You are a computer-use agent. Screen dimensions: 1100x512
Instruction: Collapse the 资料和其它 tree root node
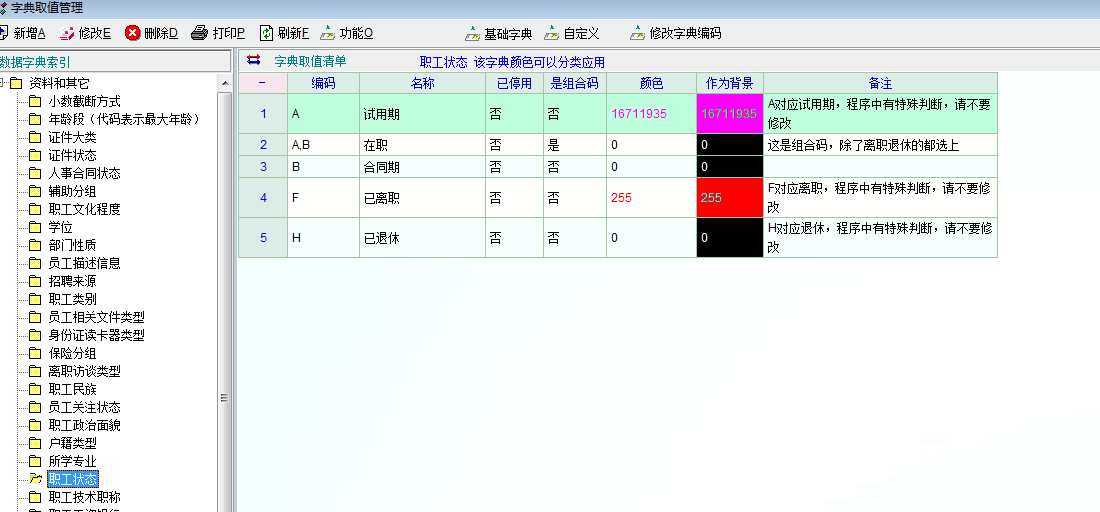(x=3, y=83)
